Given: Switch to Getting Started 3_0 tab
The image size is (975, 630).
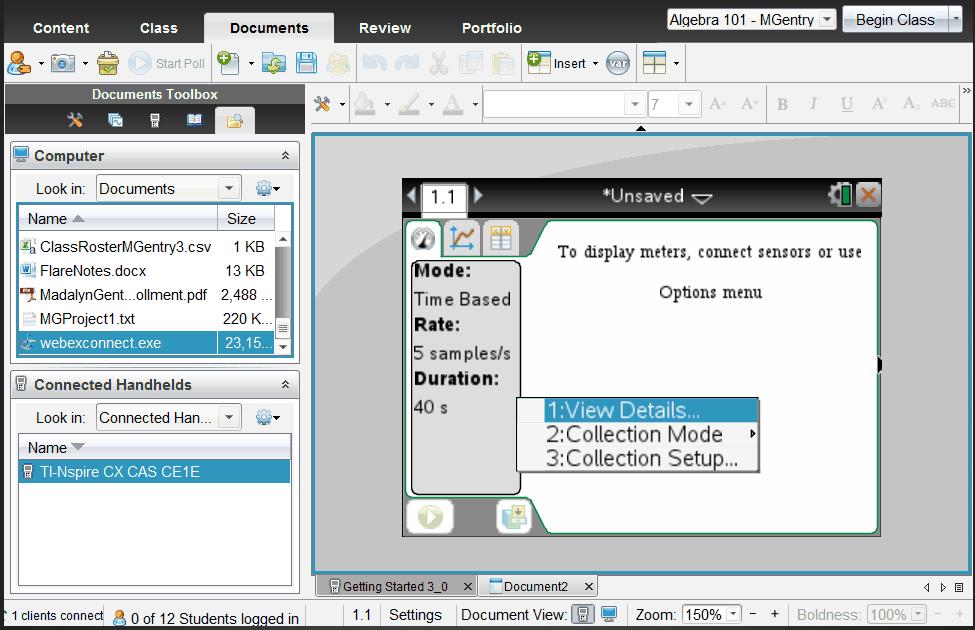Looking at the screenshot, I should pyautogui.click(x=394, y=586).
